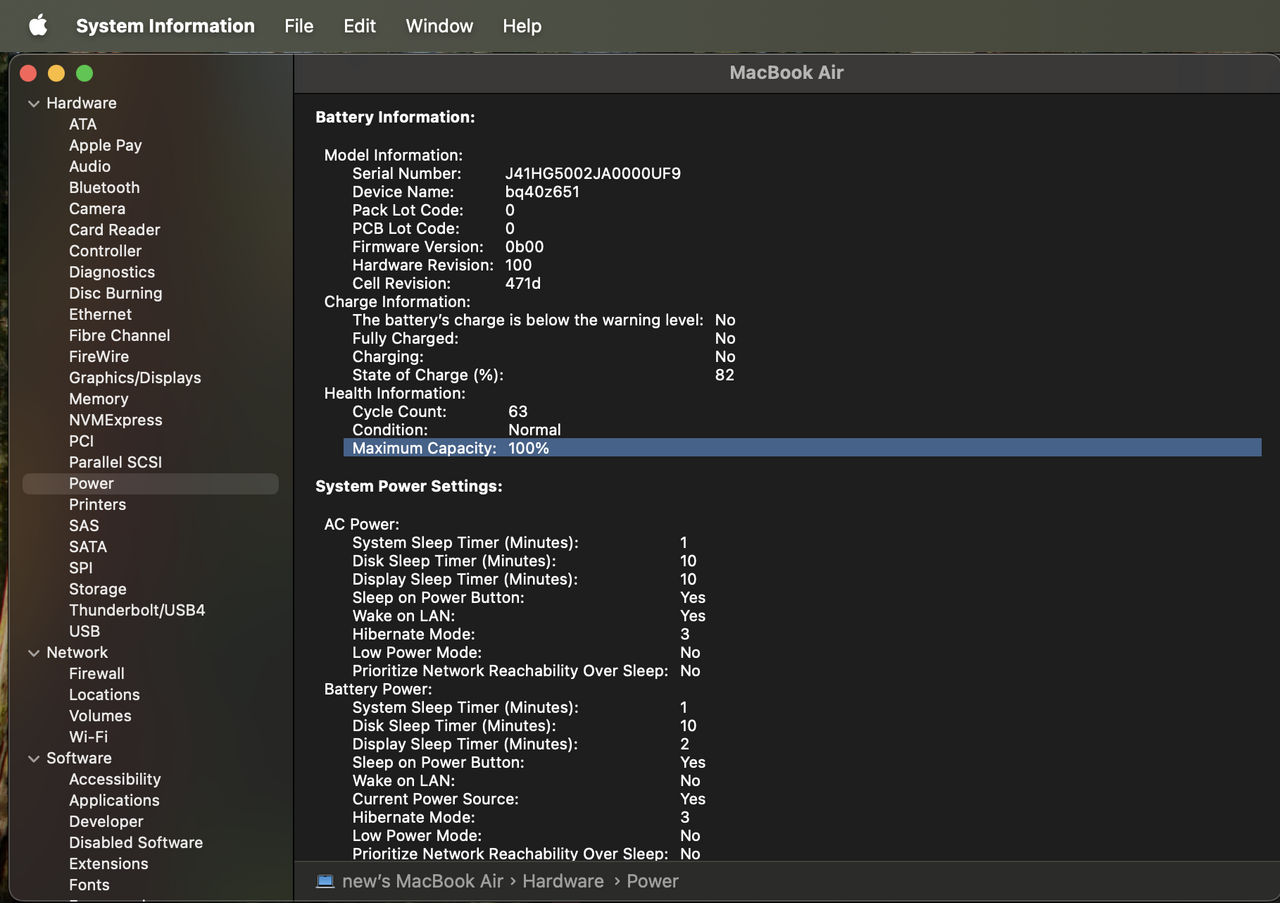Viewport: 1280px width, 903px height.
Task: Select PCI in the sidebar
Action: pyautogui.click(x=81, y=441)
